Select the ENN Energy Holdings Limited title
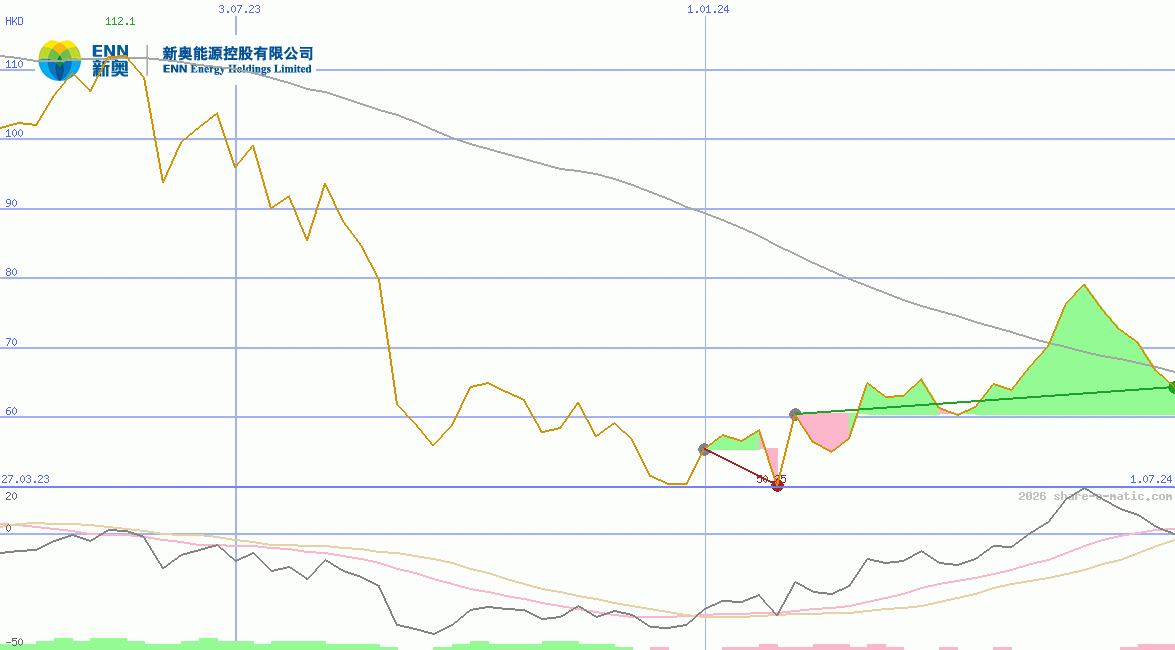The width and height of the screenshot is (1175, 650). point(237,71)
